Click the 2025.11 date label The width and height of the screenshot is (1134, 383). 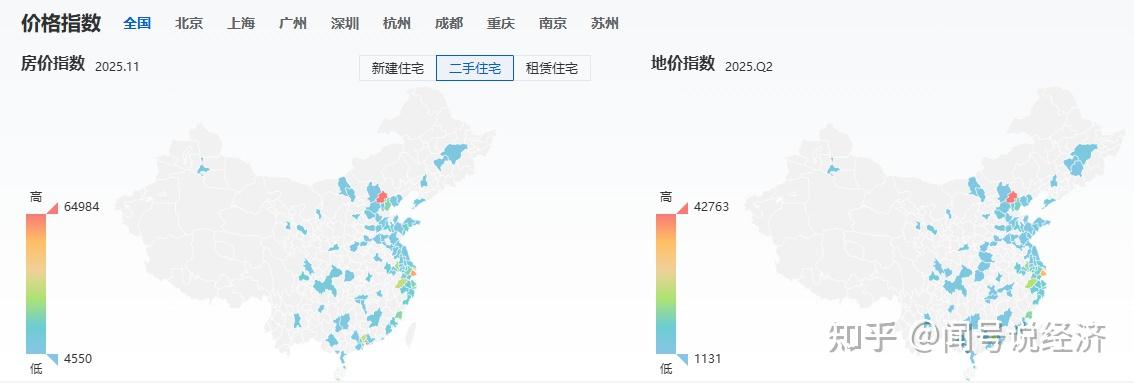(117, 66)
